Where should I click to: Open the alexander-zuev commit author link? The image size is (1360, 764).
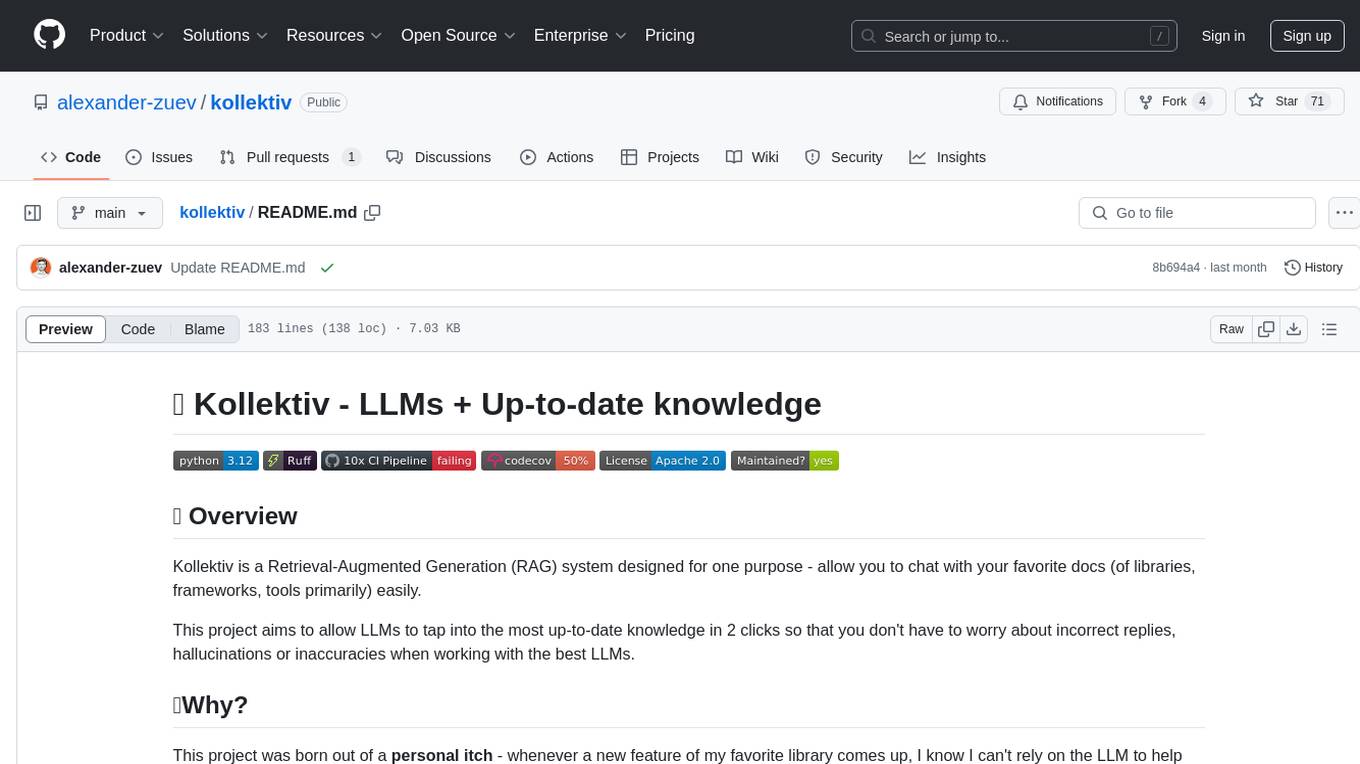[x=111, y=267]
